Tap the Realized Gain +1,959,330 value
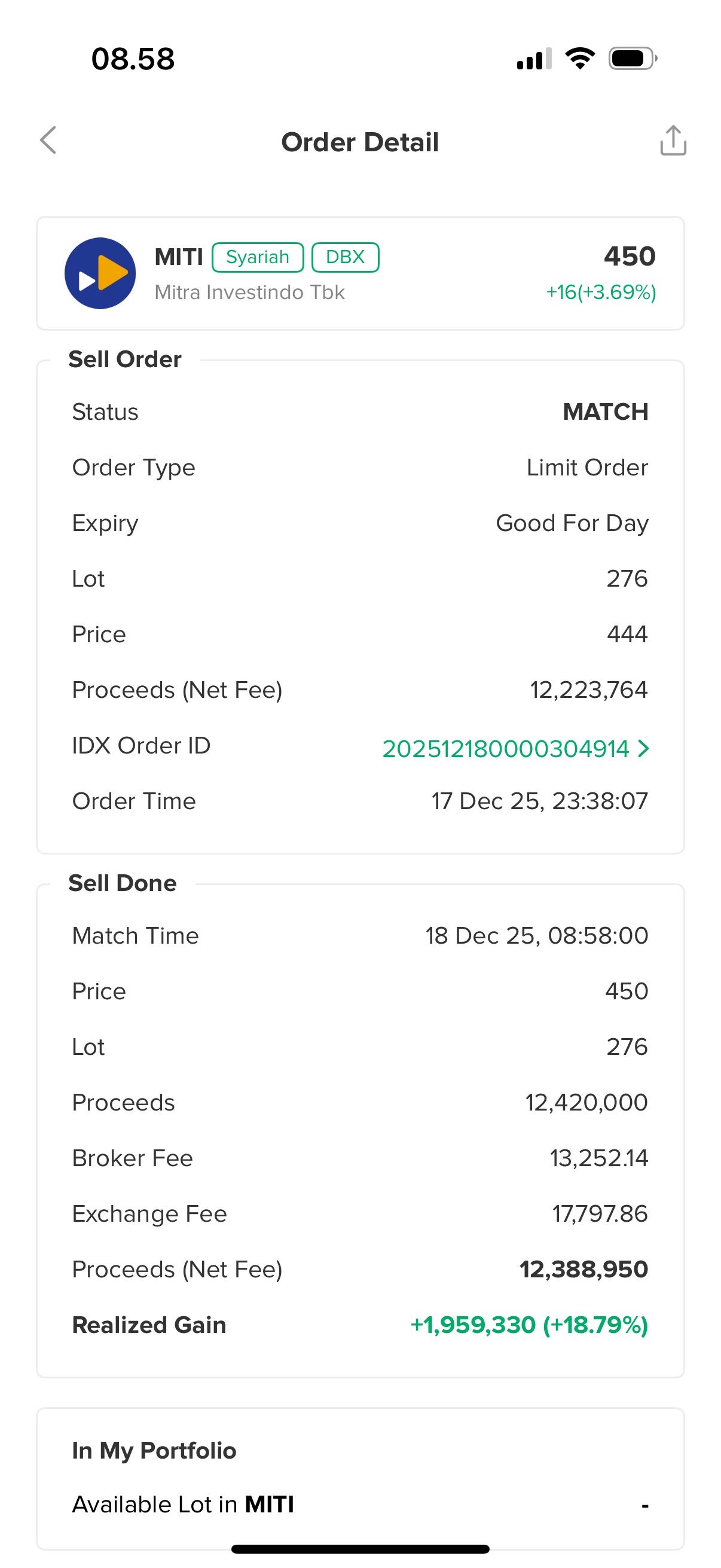The image size is (721, 1568). pos(528,1325)
